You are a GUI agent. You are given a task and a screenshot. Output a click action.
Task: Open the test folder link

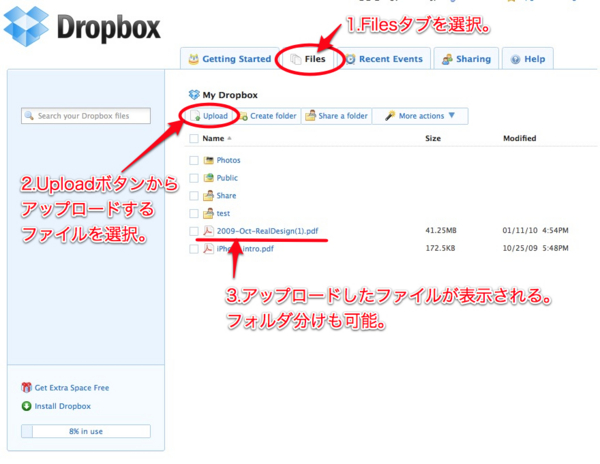[223, 213]
